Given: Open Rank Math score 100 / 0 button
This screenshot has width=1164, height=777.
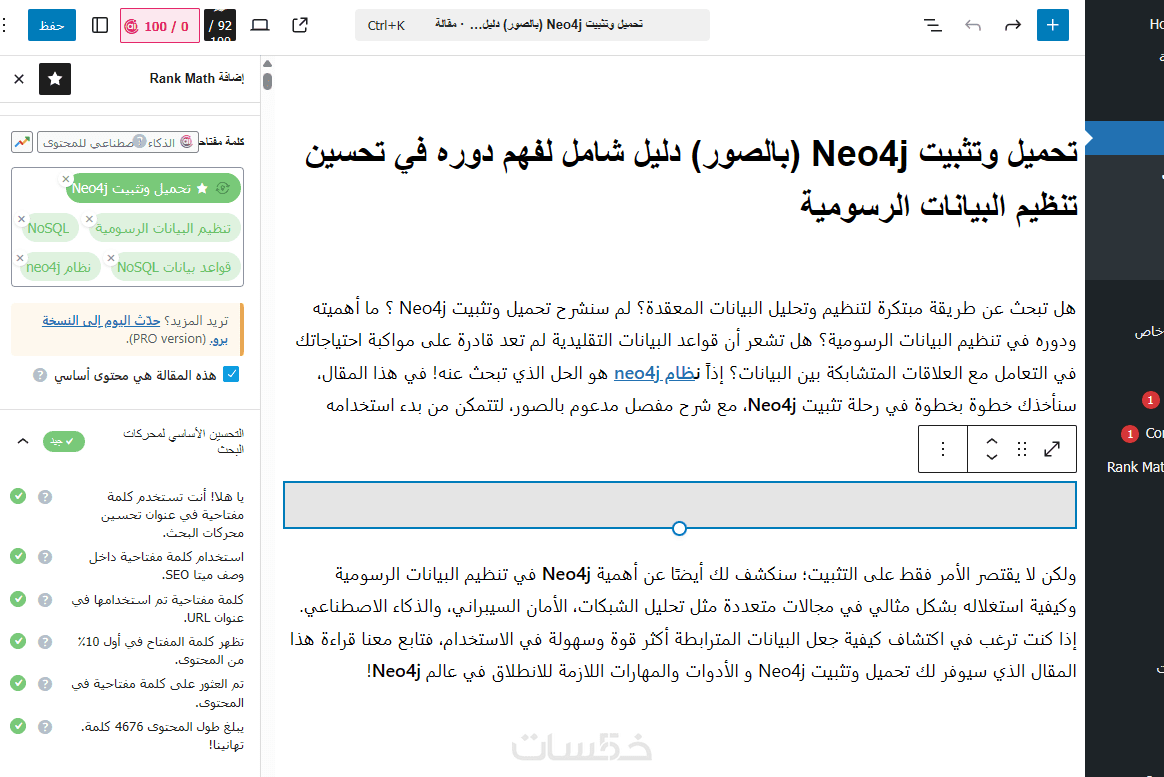Looking at the screenshot, I should point(160,26).
